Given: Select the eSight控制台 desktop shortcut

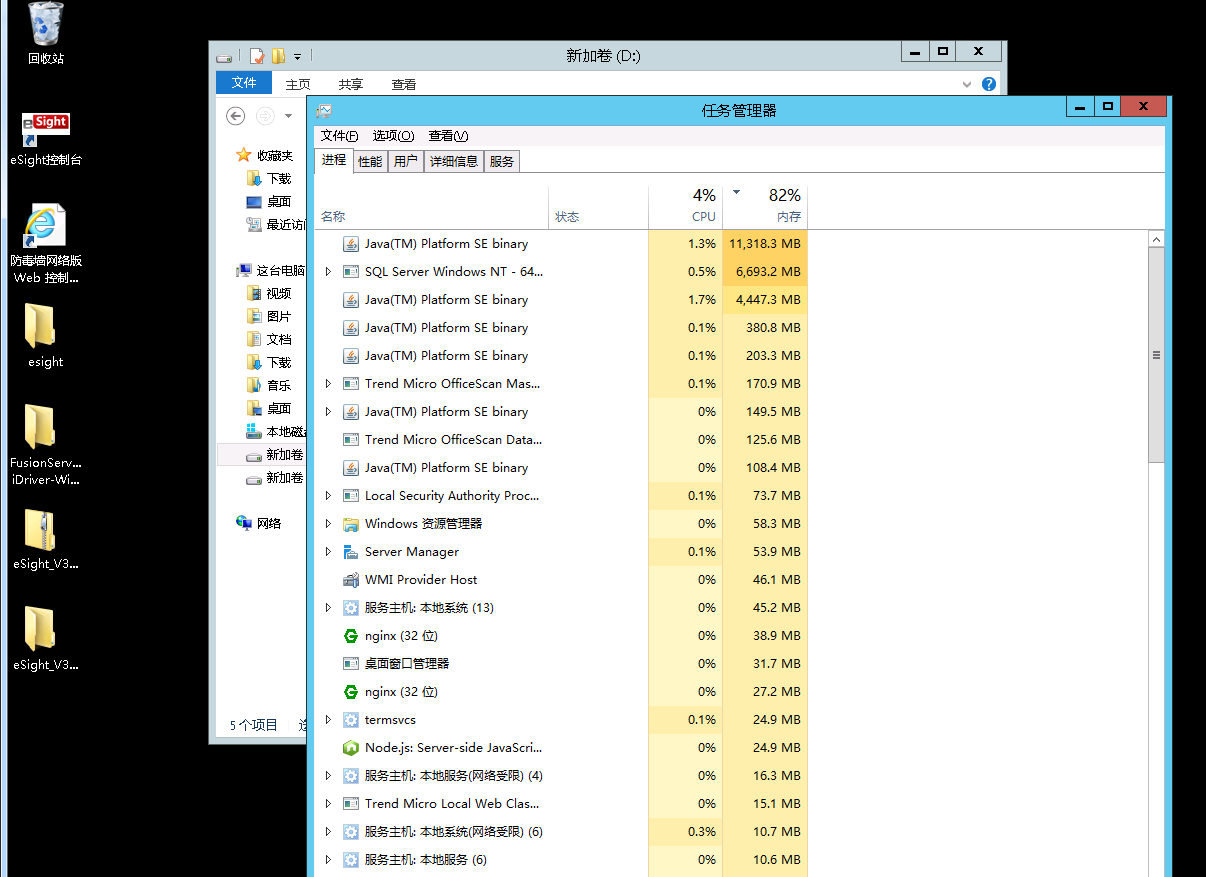Looking at the screenshot, I should [46, 139].
